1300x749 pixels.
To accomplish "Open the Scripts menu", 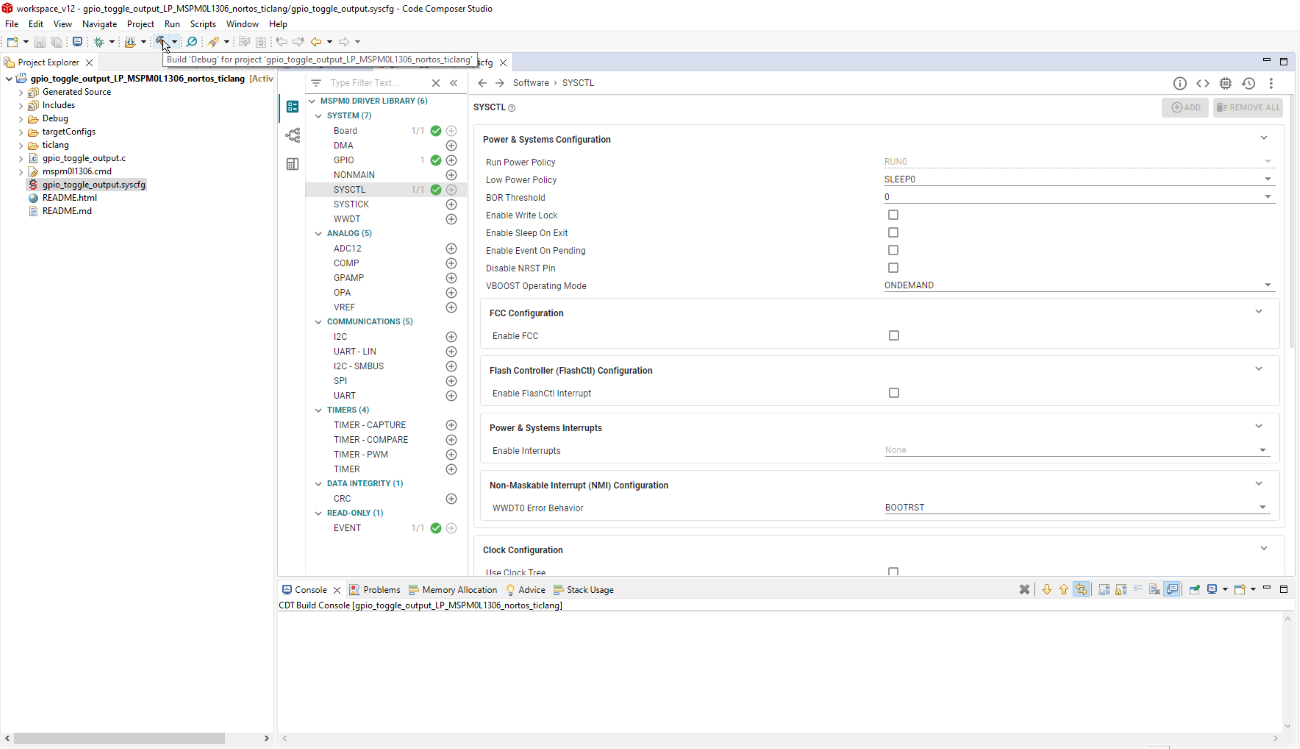I will pos(203,24).
